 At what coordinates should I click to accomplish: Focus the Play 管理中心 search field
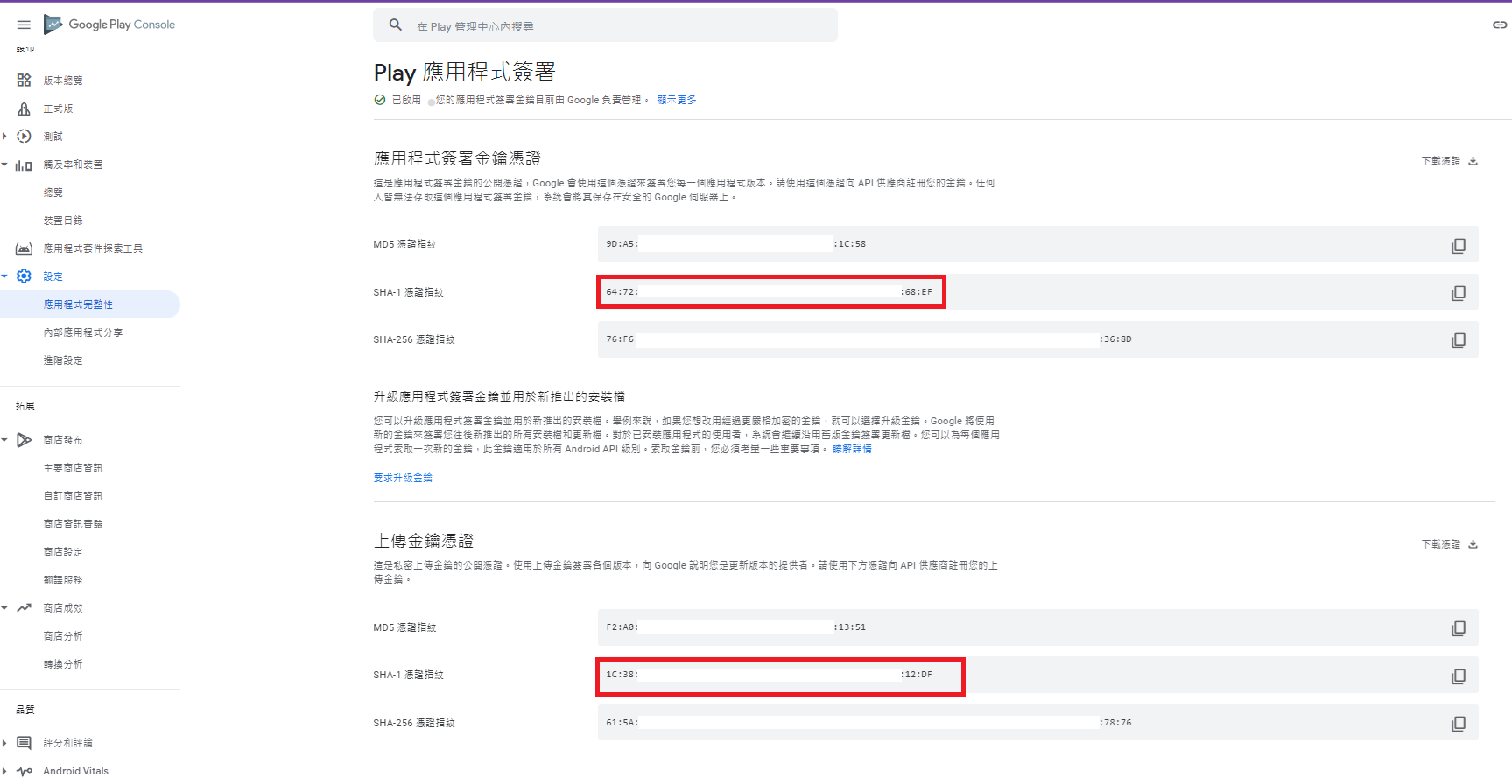click(x=605, y=25)
